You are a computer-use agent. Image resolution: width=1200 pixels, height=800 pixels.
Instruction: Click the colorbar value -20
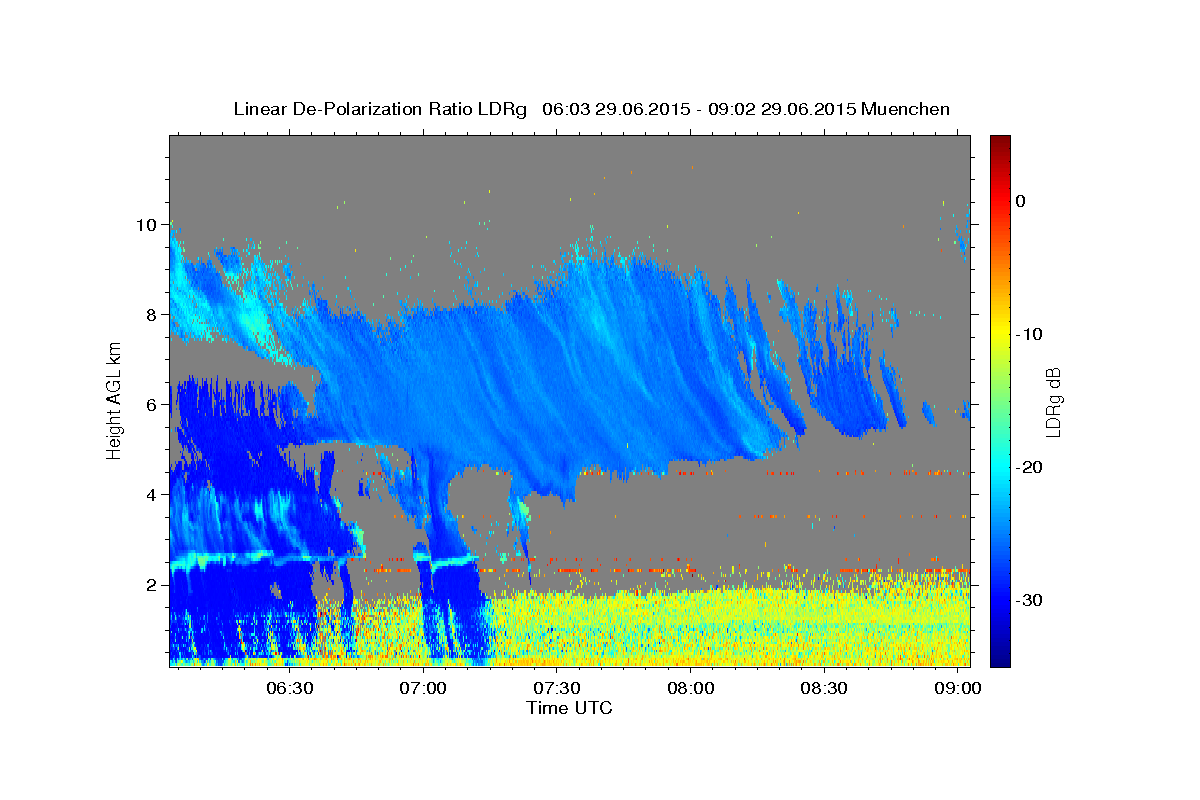tap(1028, 467)
